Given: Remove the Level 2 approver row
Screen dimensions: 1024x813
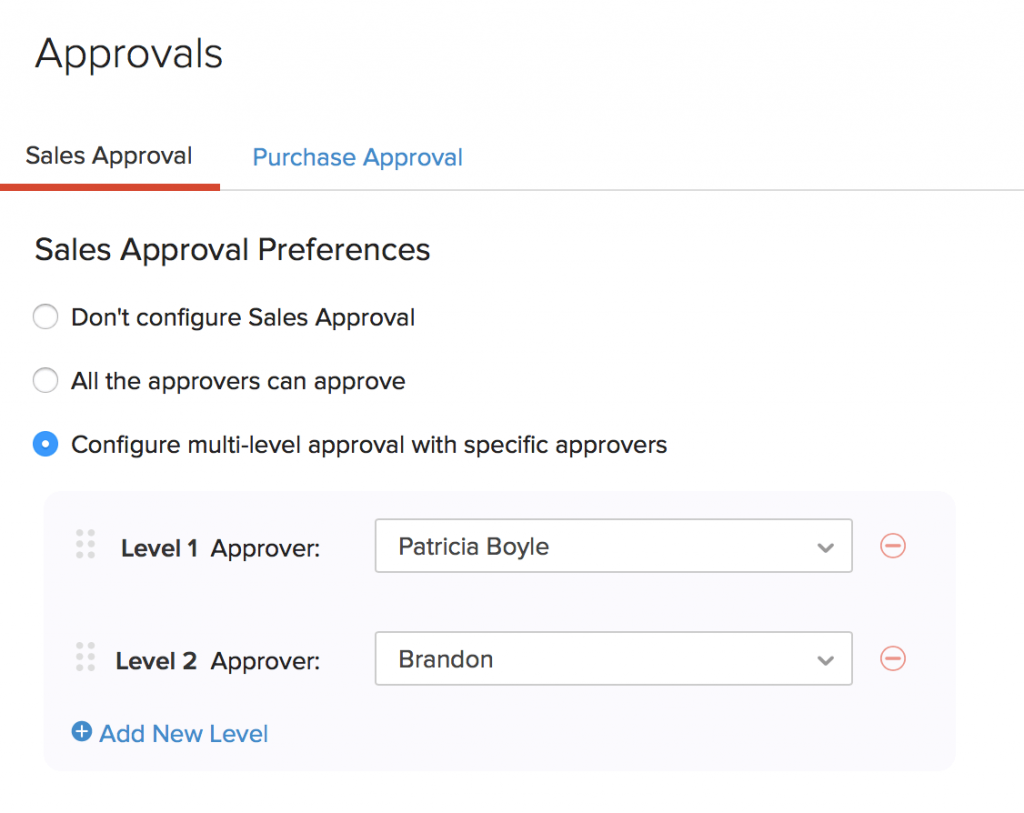Looking at the screenshot, I should (893, 658).
